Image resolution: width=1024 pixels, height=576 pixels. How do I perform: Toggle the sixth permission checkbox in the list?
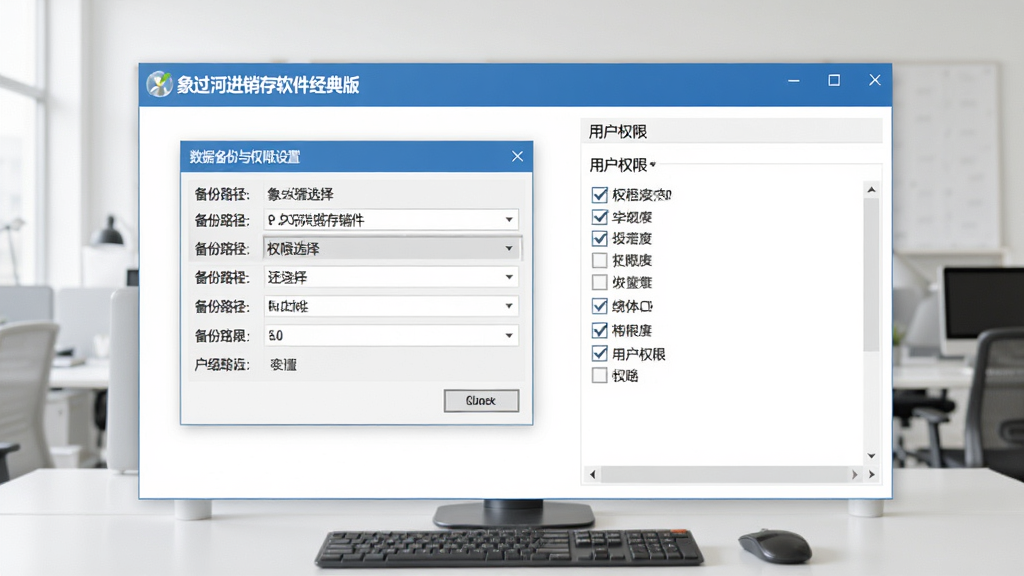pyautogui.click(x=600, y=306)
